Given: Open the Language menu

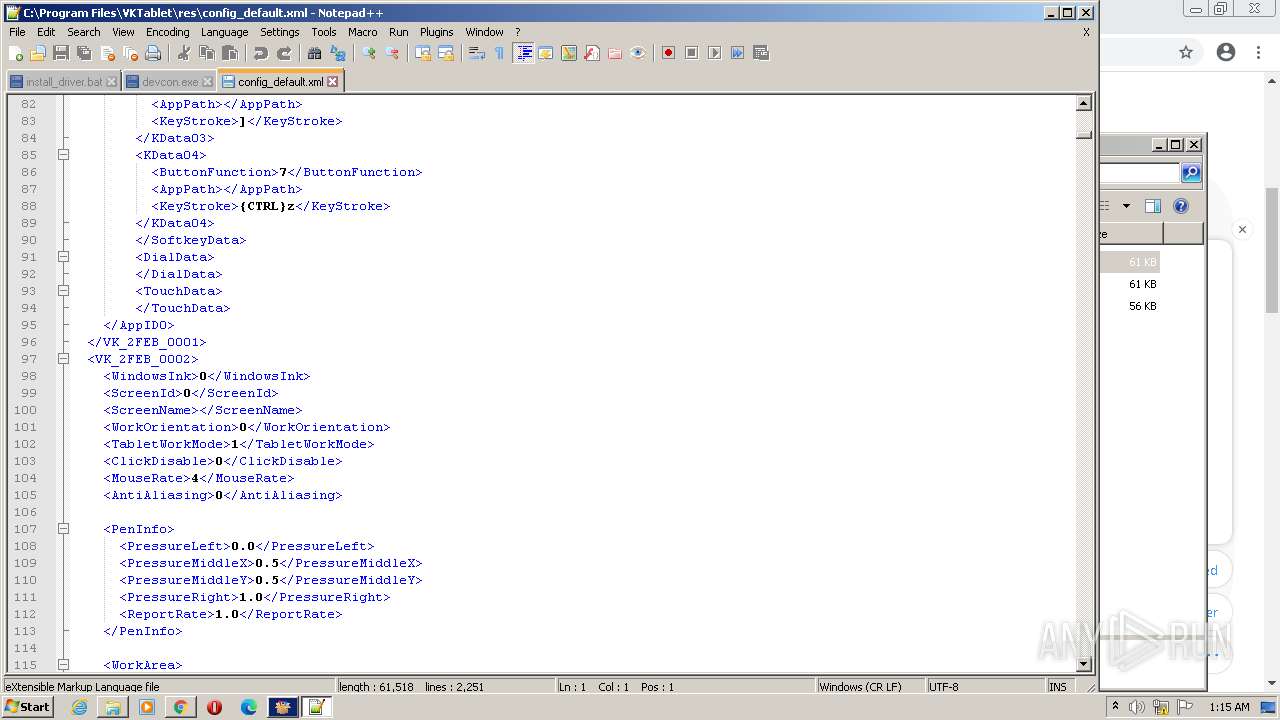Looking at the screenshot, I should click(224, 32).
